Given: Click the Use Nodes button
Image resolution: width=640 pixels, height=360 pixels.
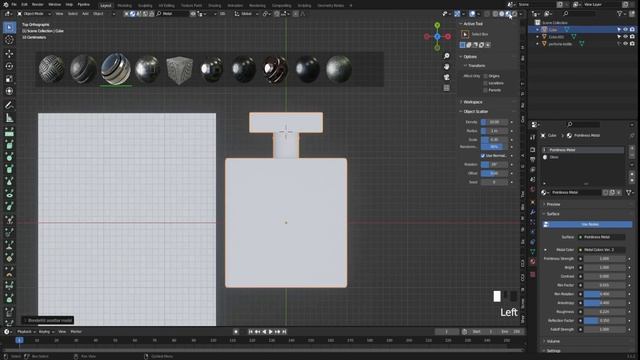Looking at the screenshot, I should tap(587, 224).
